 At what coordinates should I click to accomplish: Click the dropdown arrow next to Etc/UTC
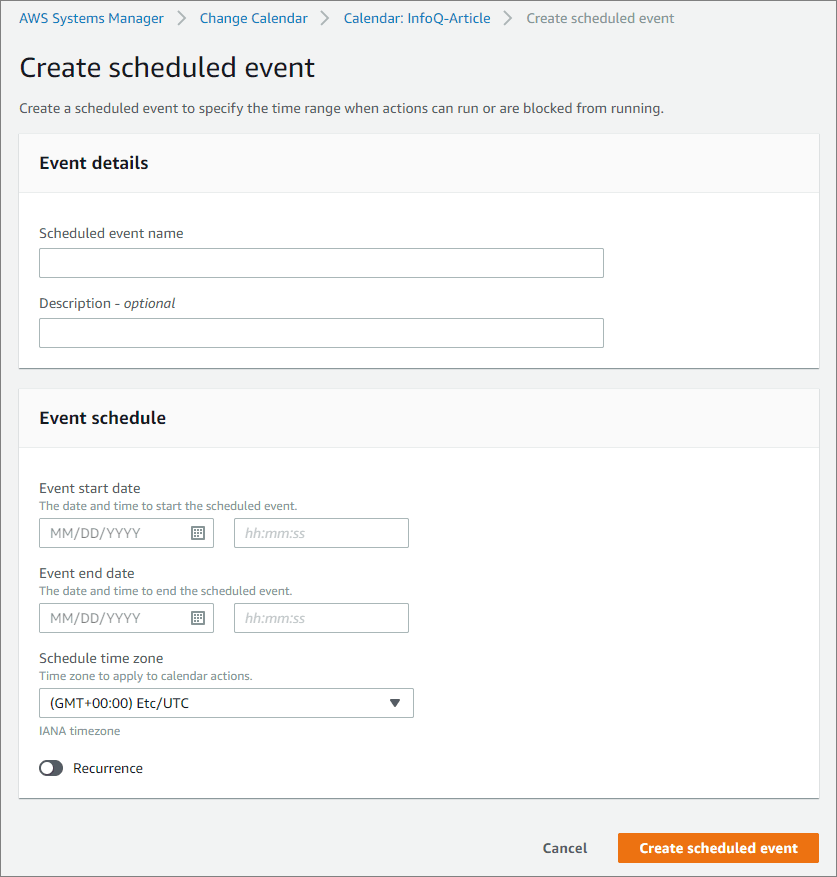pyautogui.click(x=395, y=703)
